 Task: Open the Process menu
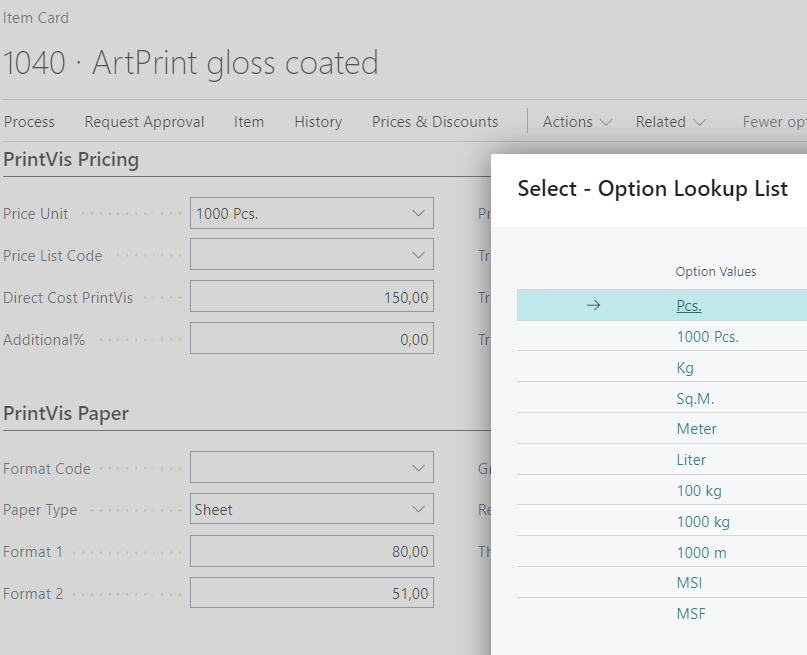point(29,122)
